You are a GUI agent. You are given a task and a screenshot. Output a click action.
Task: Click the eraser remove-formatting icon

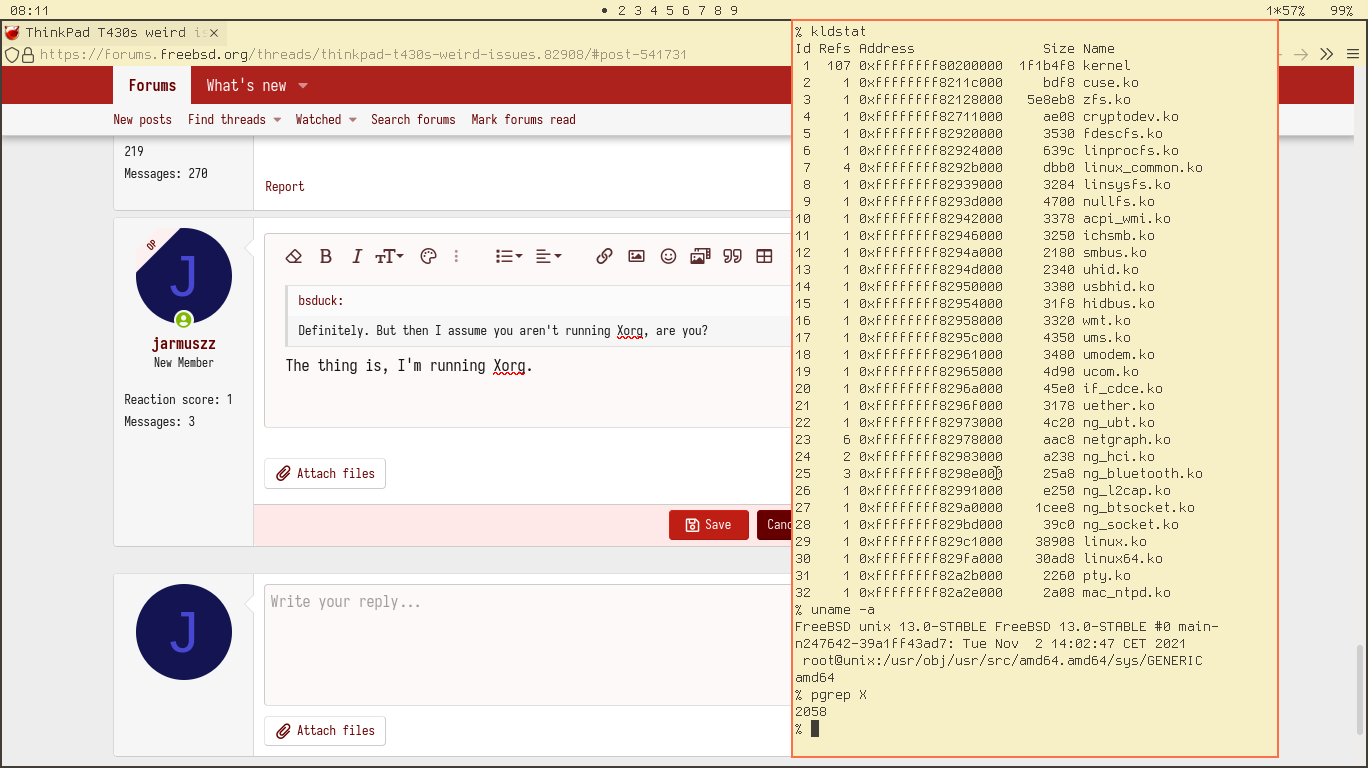pyautogui.click(x=293, y=256)
